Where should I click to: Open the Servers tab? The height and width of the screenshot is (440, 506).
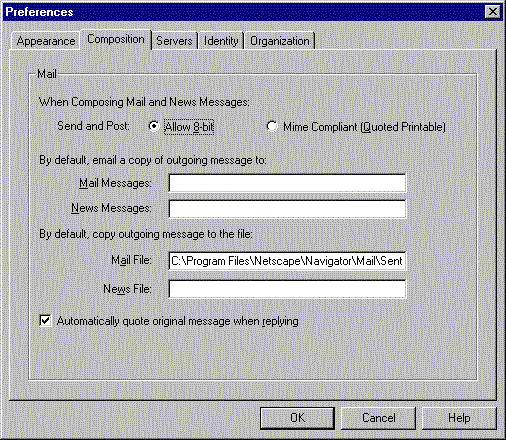(174, 41)
